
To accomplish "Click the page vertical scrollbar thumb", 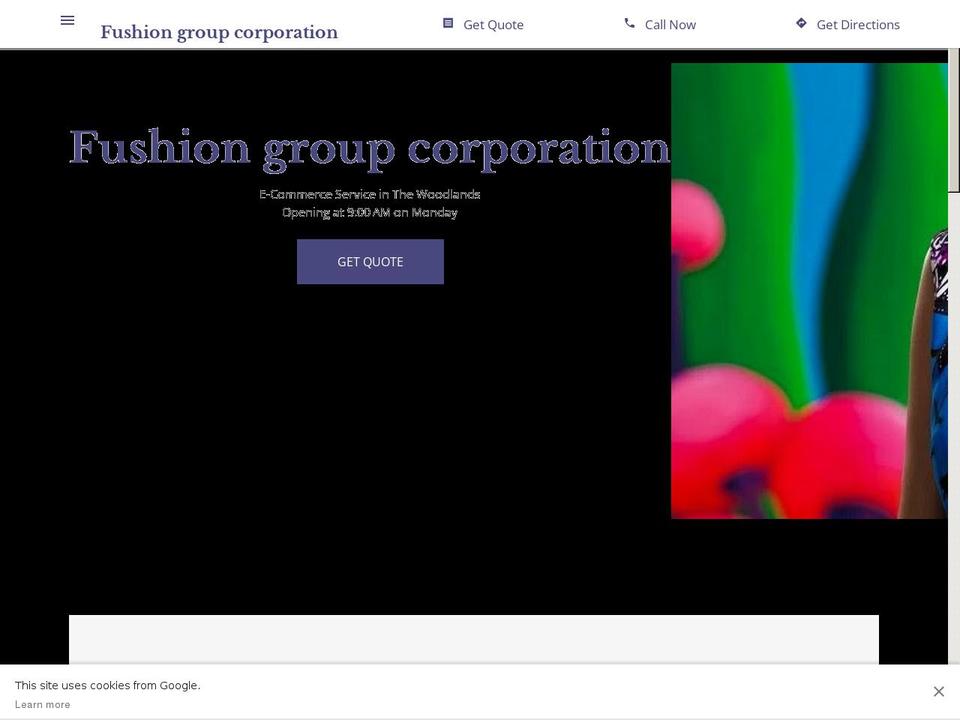I will pos(954,121).
